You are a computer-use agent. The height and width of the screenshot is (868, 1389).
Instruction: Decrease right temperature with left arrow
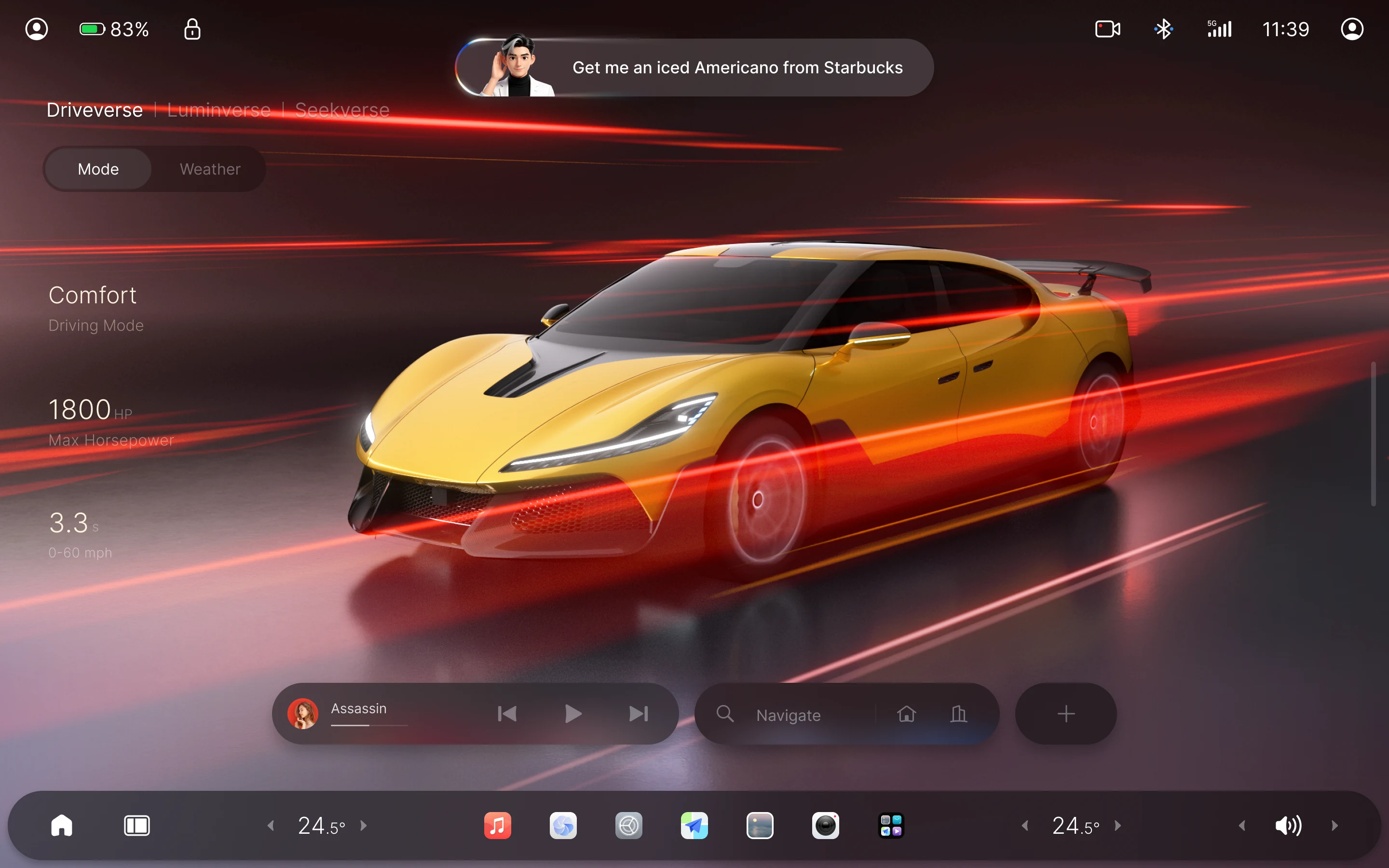[1025, 826]
